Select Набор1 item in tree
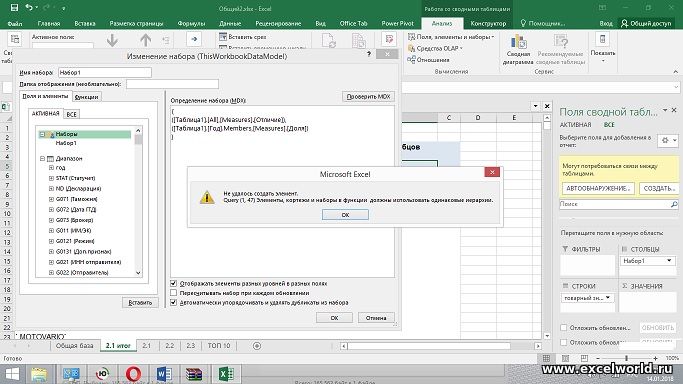This screenshot has height=384, width=683. [66, 143]
